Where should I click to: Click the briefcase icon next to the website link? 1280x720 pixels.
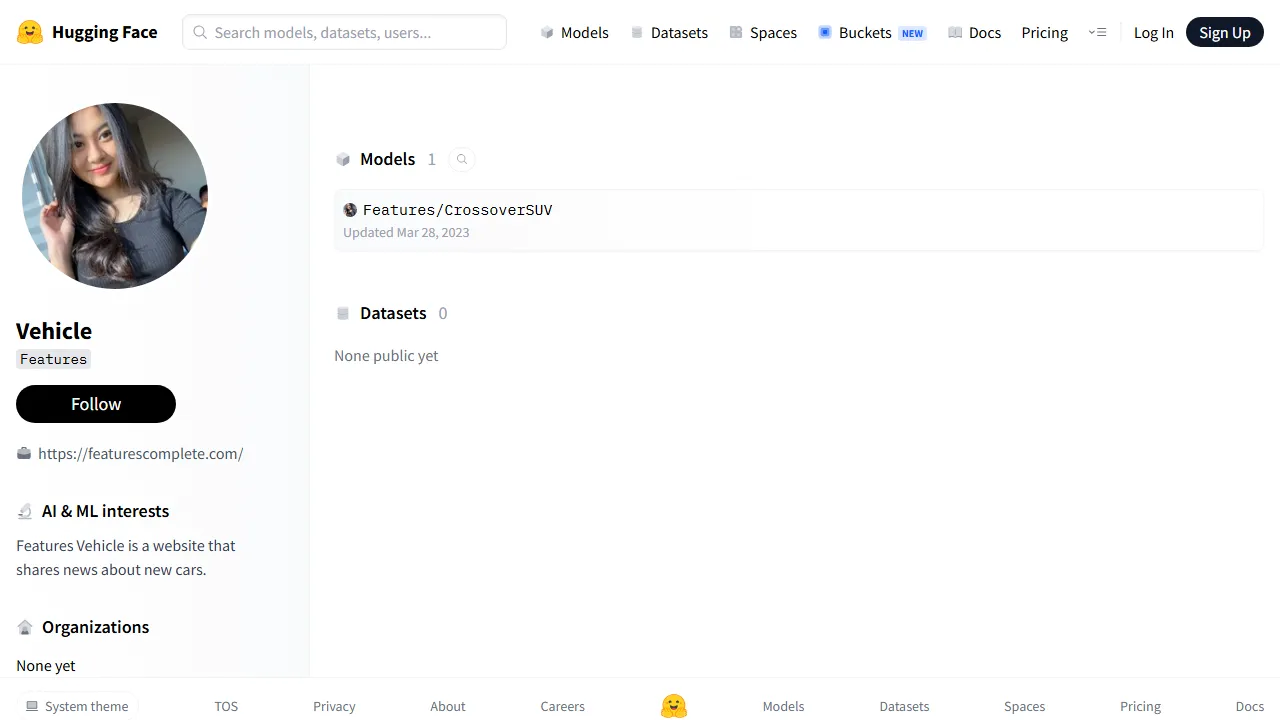[x=24, y=453]
